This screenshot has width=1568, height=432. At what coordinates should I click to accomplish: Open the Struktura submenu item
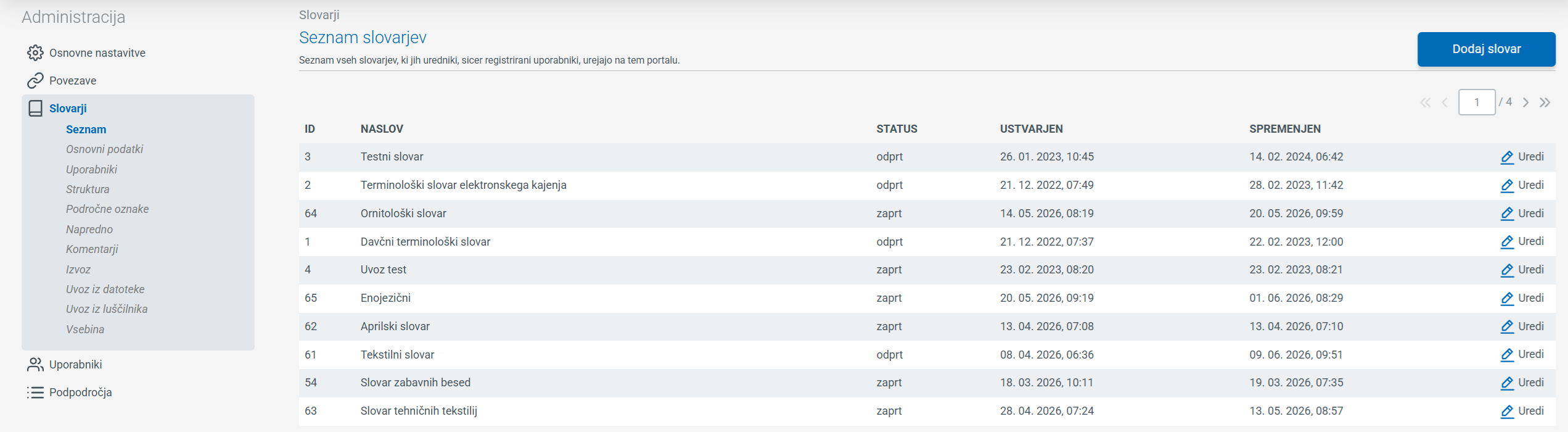(x=88, y=189)
